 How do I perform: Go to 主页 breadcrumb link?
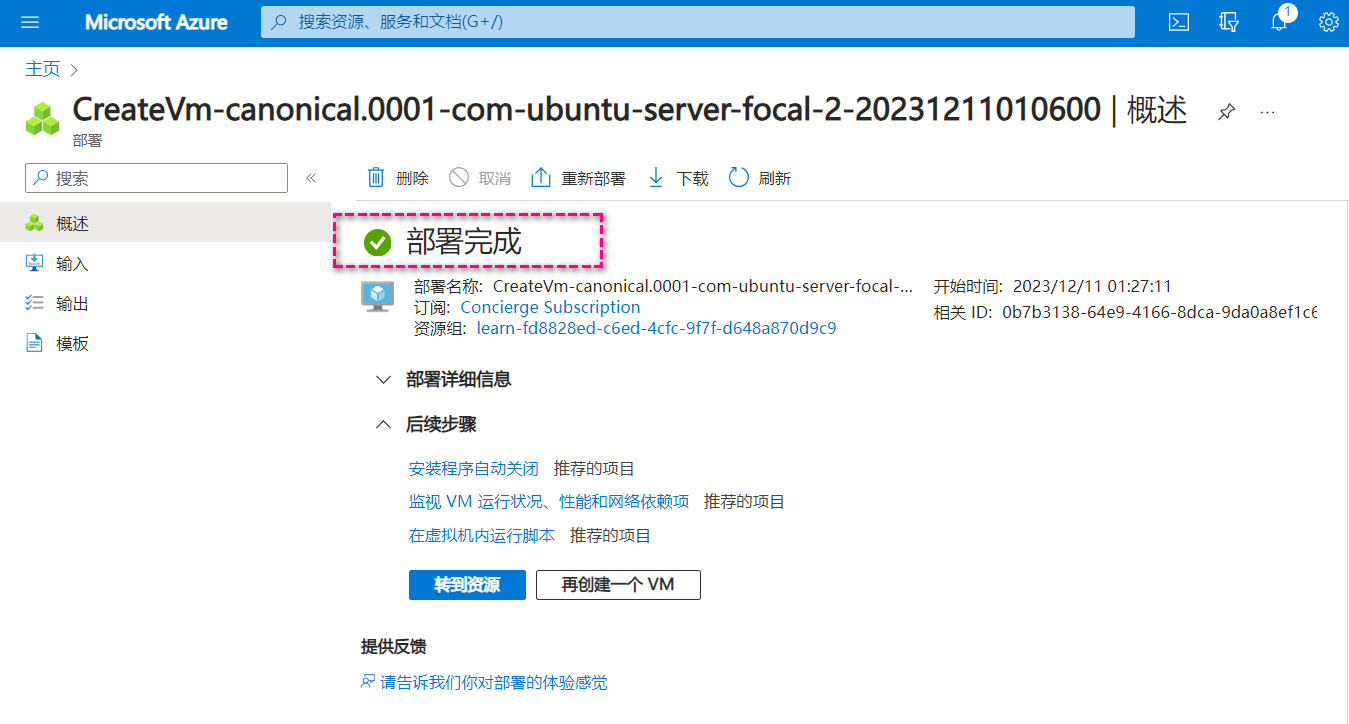(x=43, y=69)
